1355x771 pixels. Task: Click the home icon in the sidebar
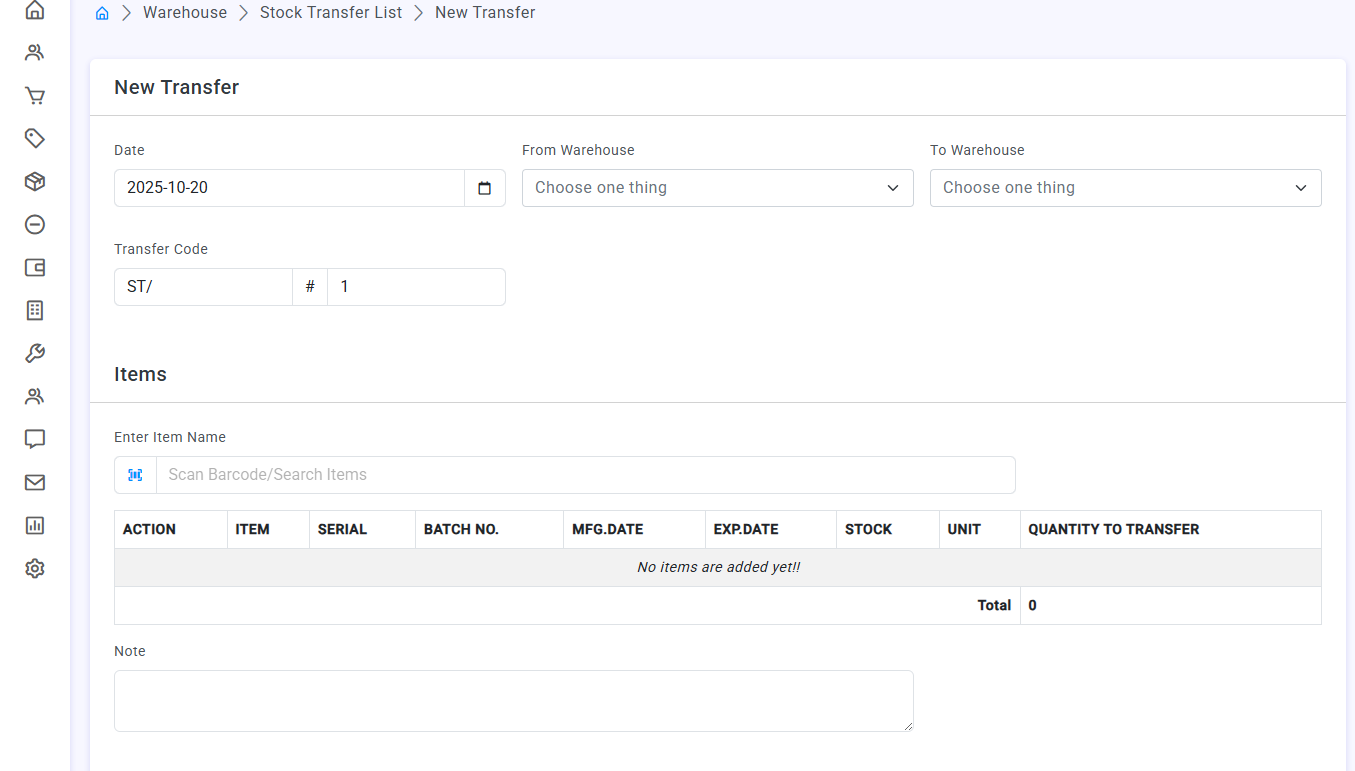[x=35, y=10]
